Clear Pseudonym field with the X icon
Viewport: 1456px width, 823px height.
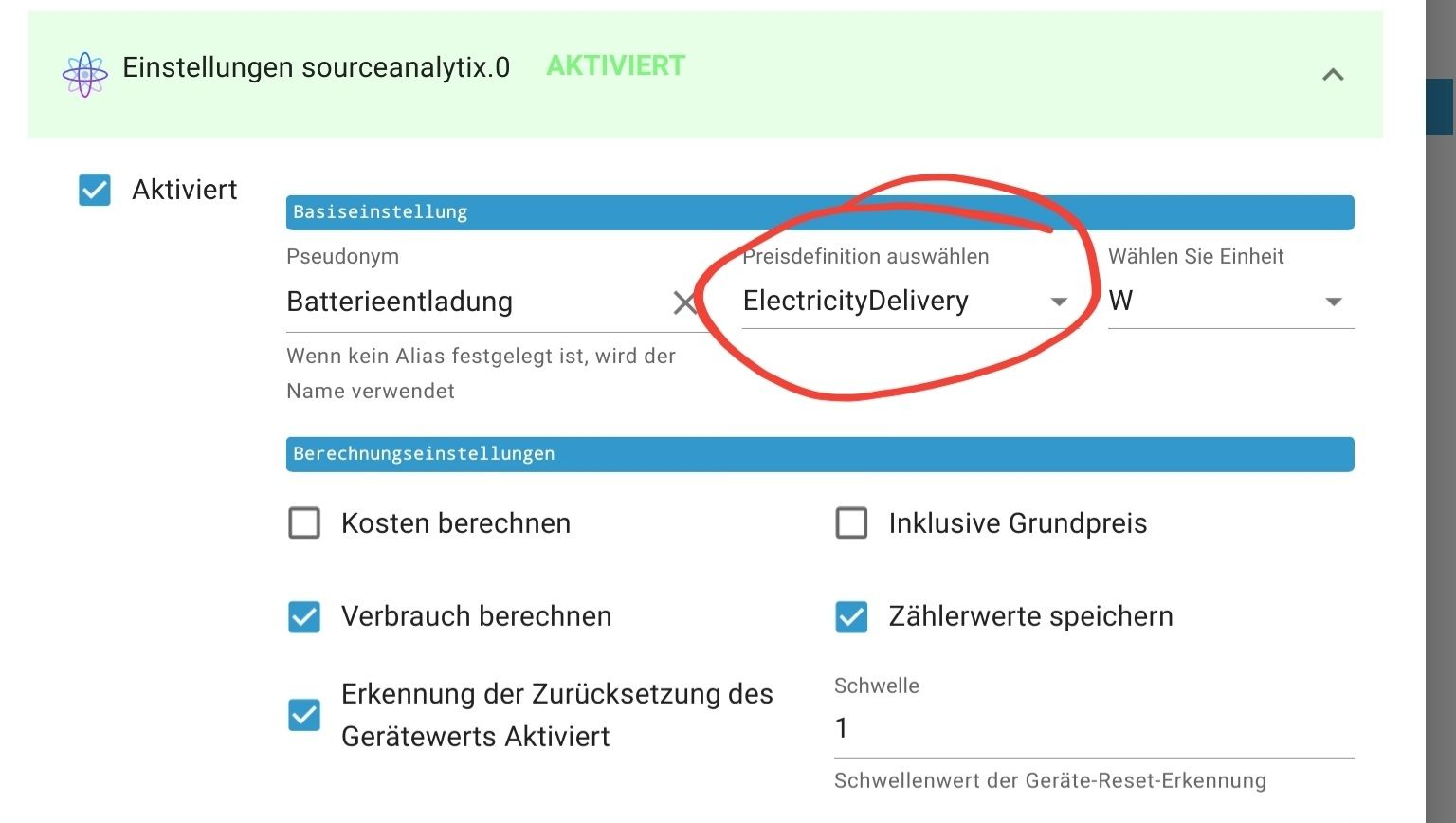[684, 303]
